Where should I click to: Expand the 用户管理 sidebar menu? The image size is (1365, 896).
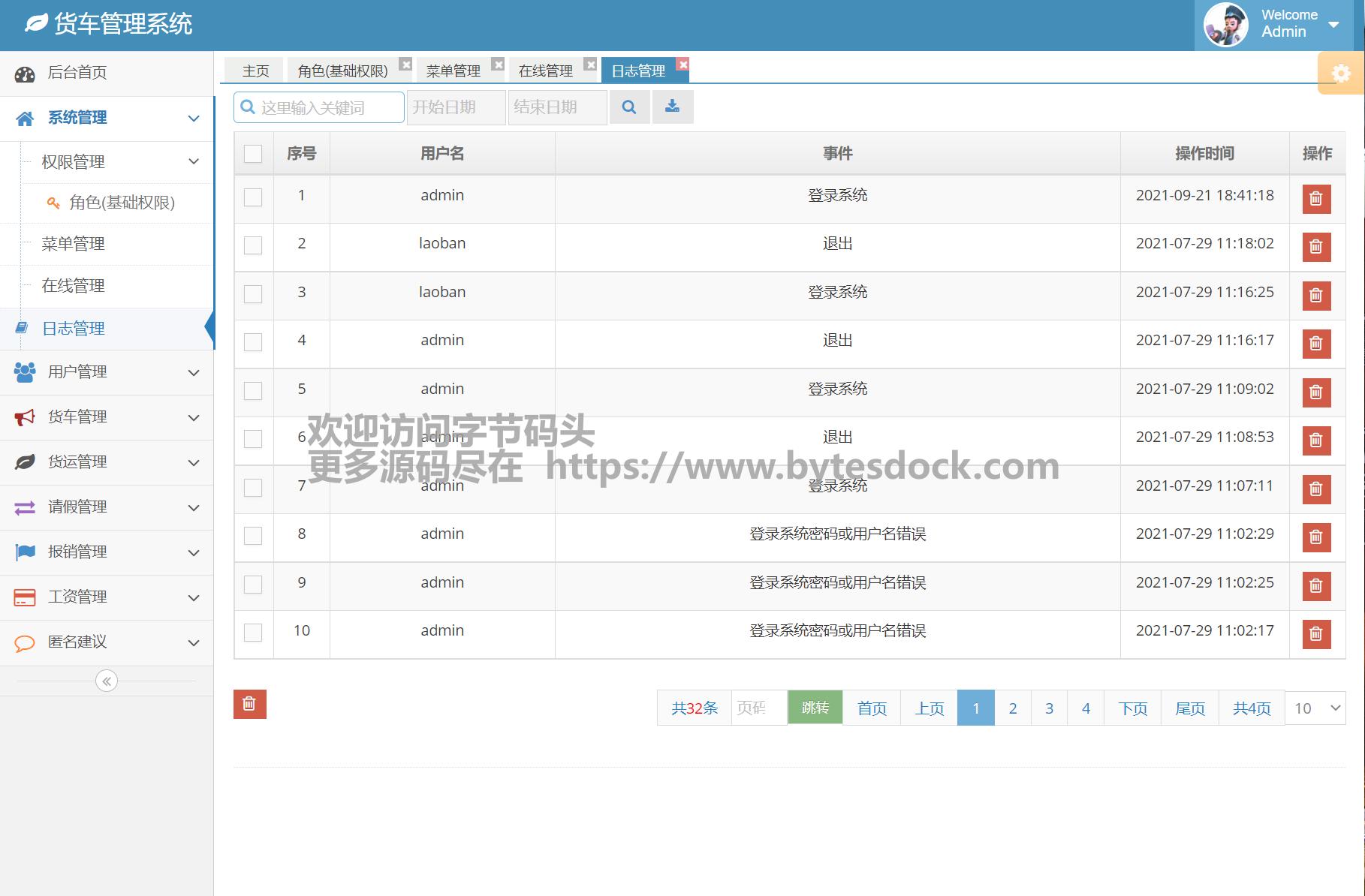coord(107,372)
